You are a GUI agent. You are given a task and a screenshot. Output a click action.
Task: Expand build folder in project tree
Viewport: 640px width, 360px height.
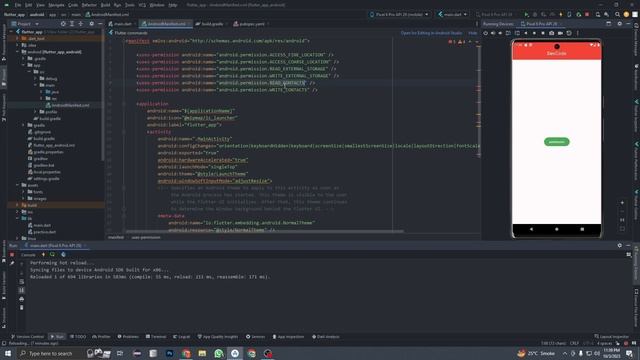coord(18,205)
